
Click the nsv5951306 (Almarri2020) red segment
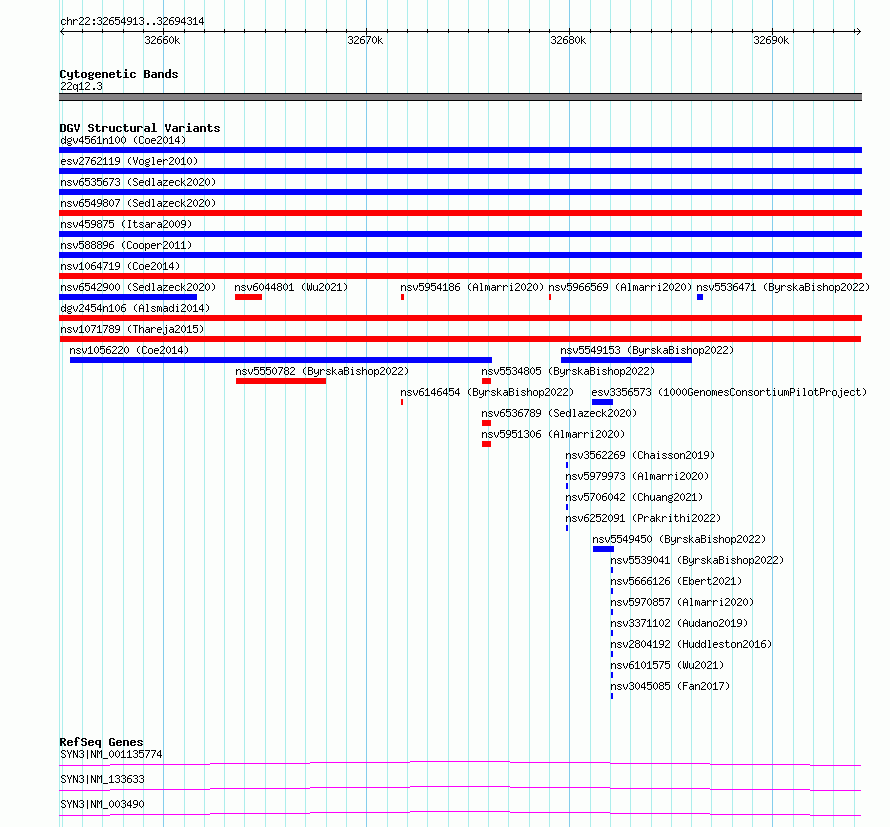[x=486, y=444]
